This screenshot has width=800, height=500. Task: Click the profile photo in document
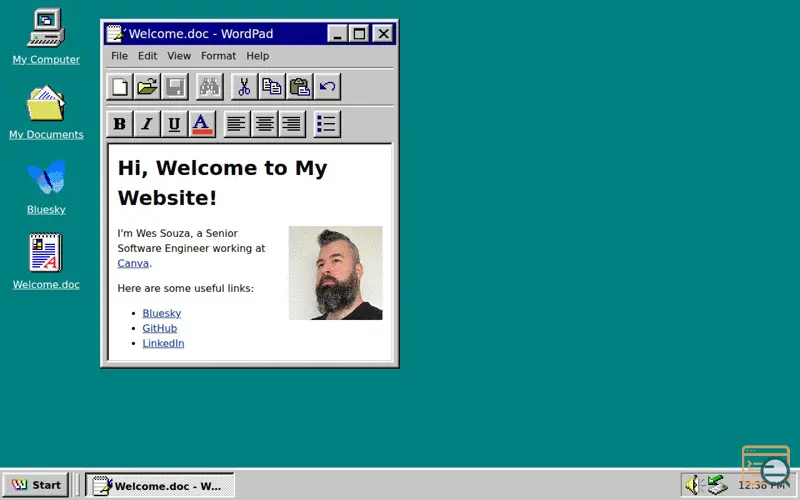click(x=336, y=273)
